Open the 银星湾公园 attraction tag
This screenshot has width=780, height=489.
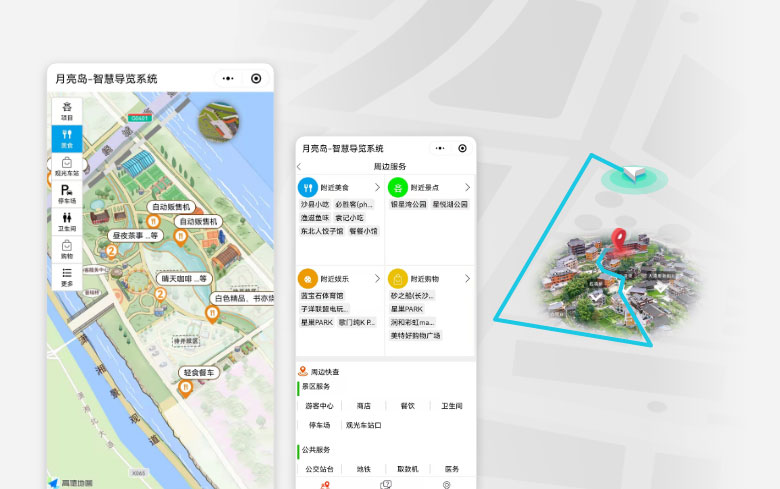[x=408, y=204]
